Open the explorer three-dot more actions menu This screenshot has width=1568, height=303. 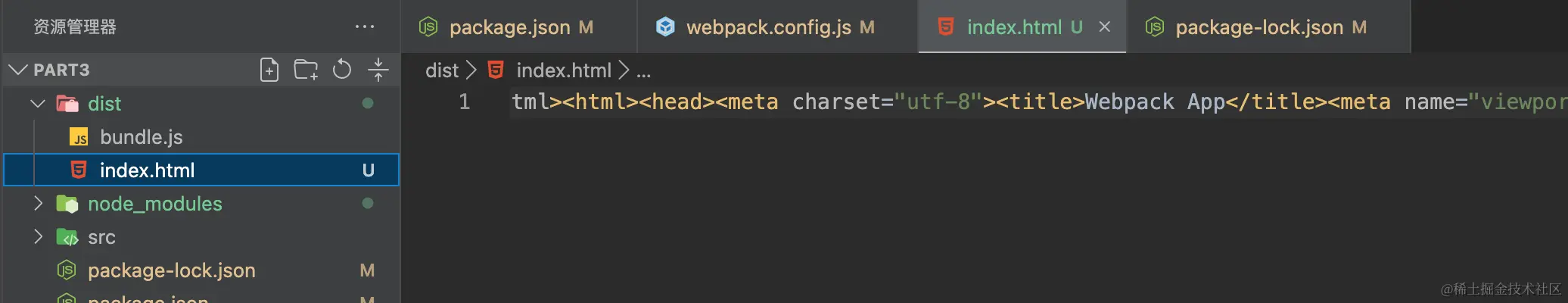click(365, 27)
